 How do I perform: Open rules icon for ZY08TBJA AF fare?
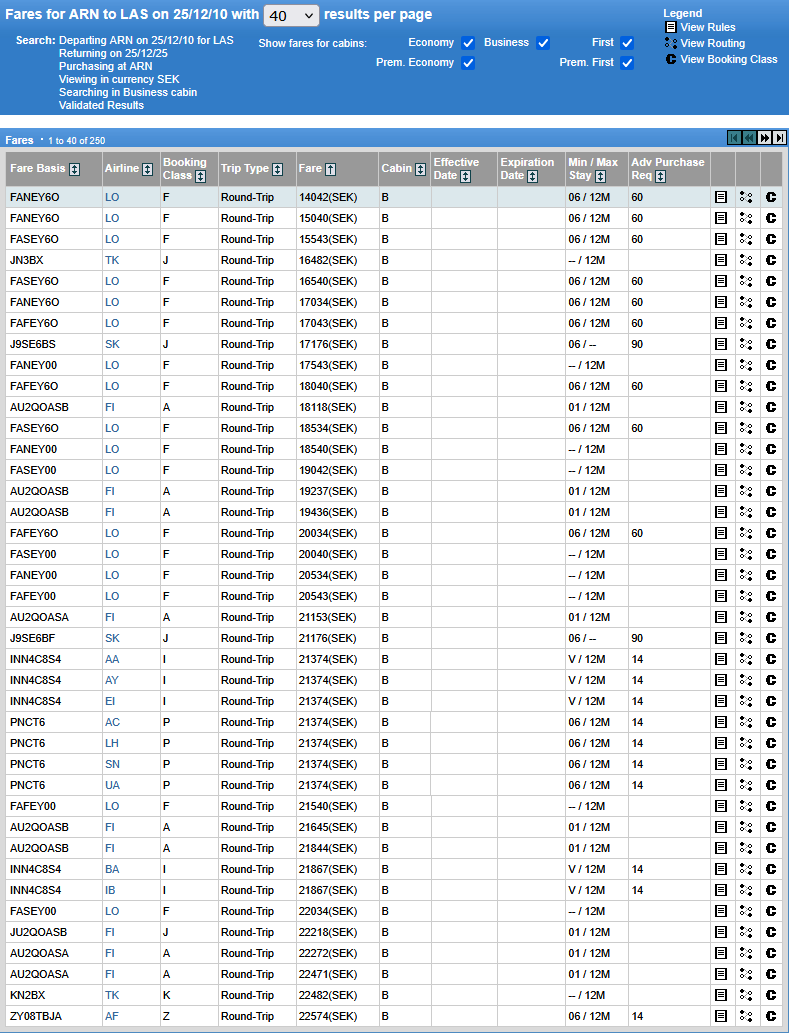(721, 1016)
